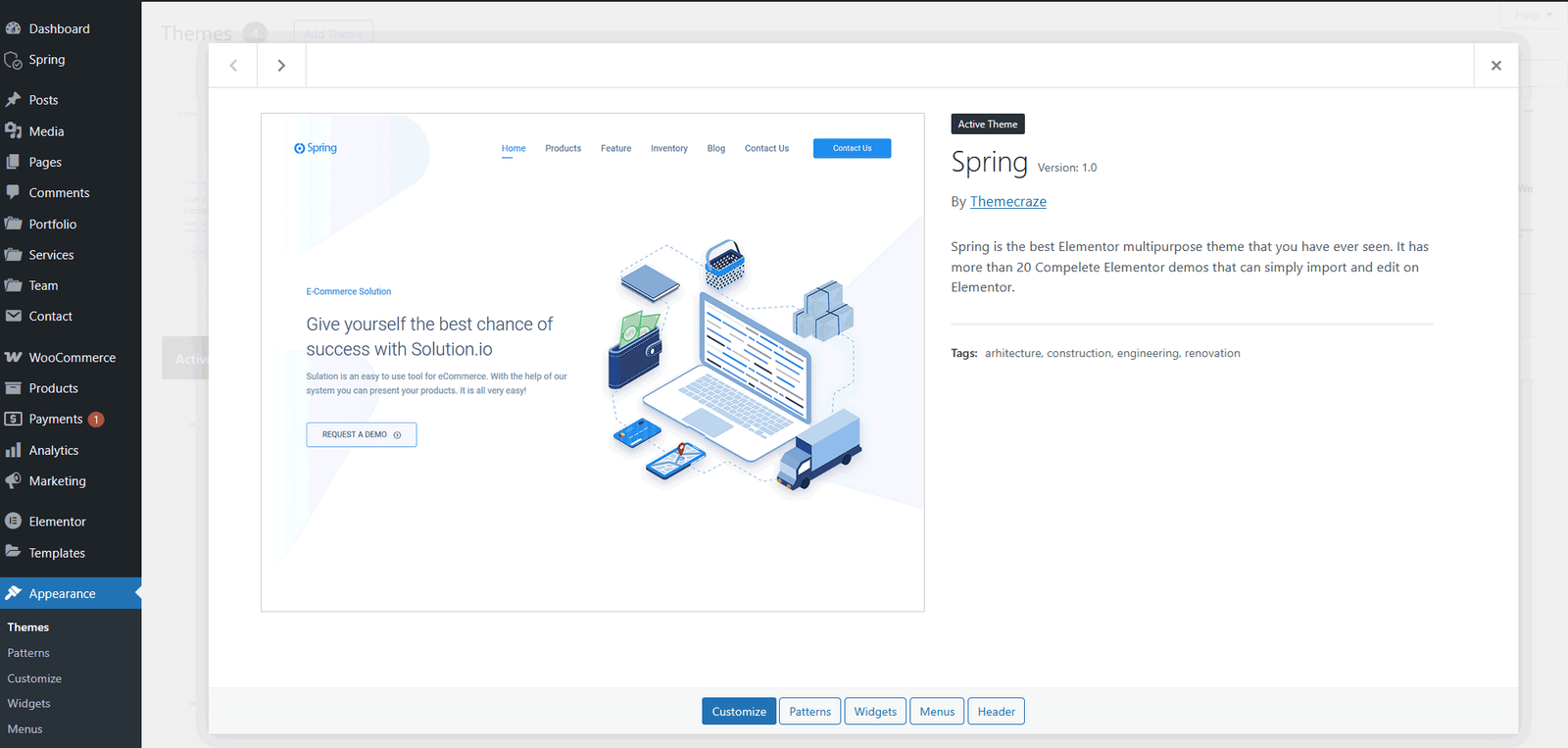Open the Themecraze author link
Image resolution: width=1568 pixels, height=748 pixels.
pyautogui.click(x=1007, y=202)
